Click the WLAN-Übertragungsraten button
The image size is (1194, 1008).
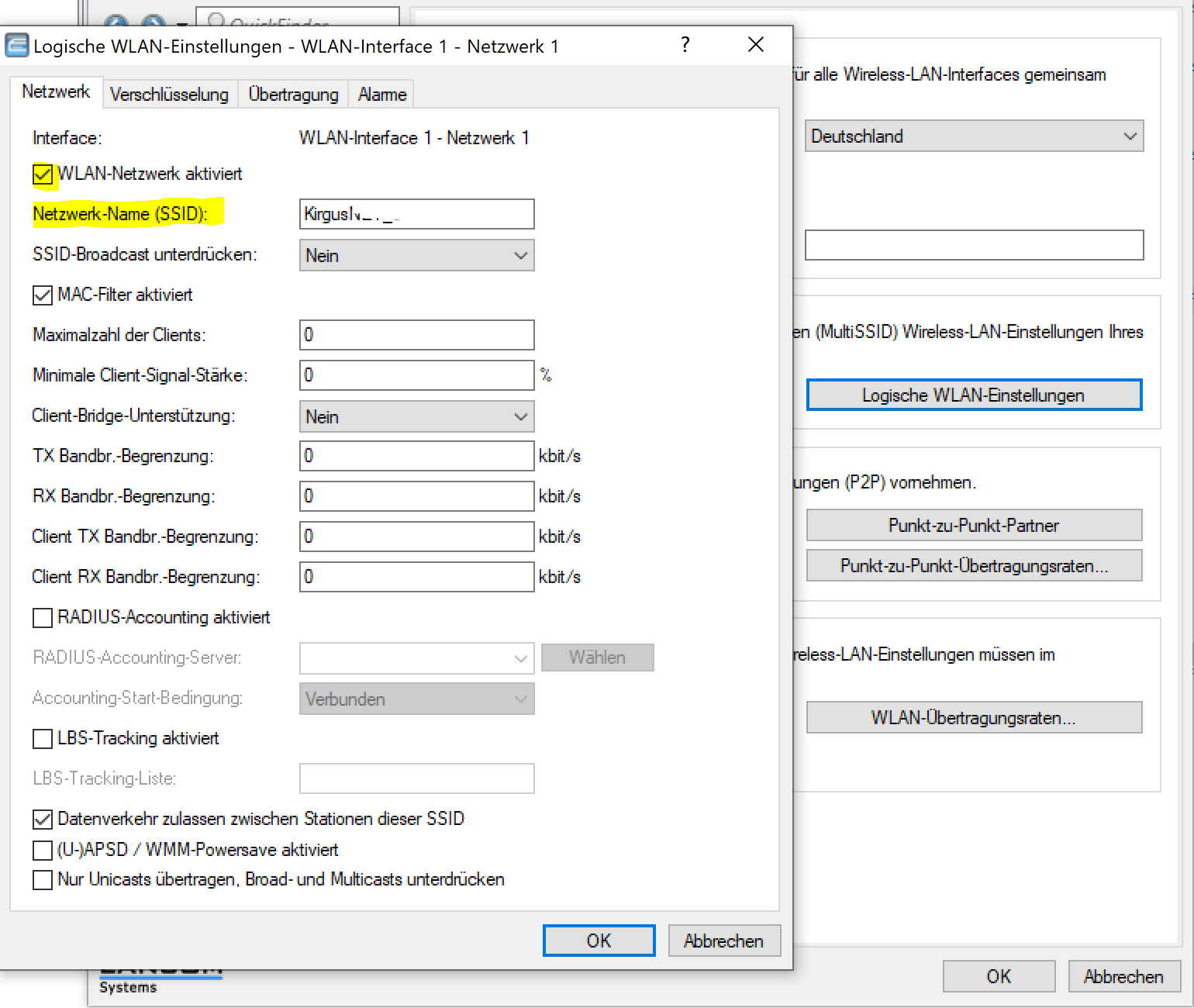pyautogui.click(x=973, y=718)
